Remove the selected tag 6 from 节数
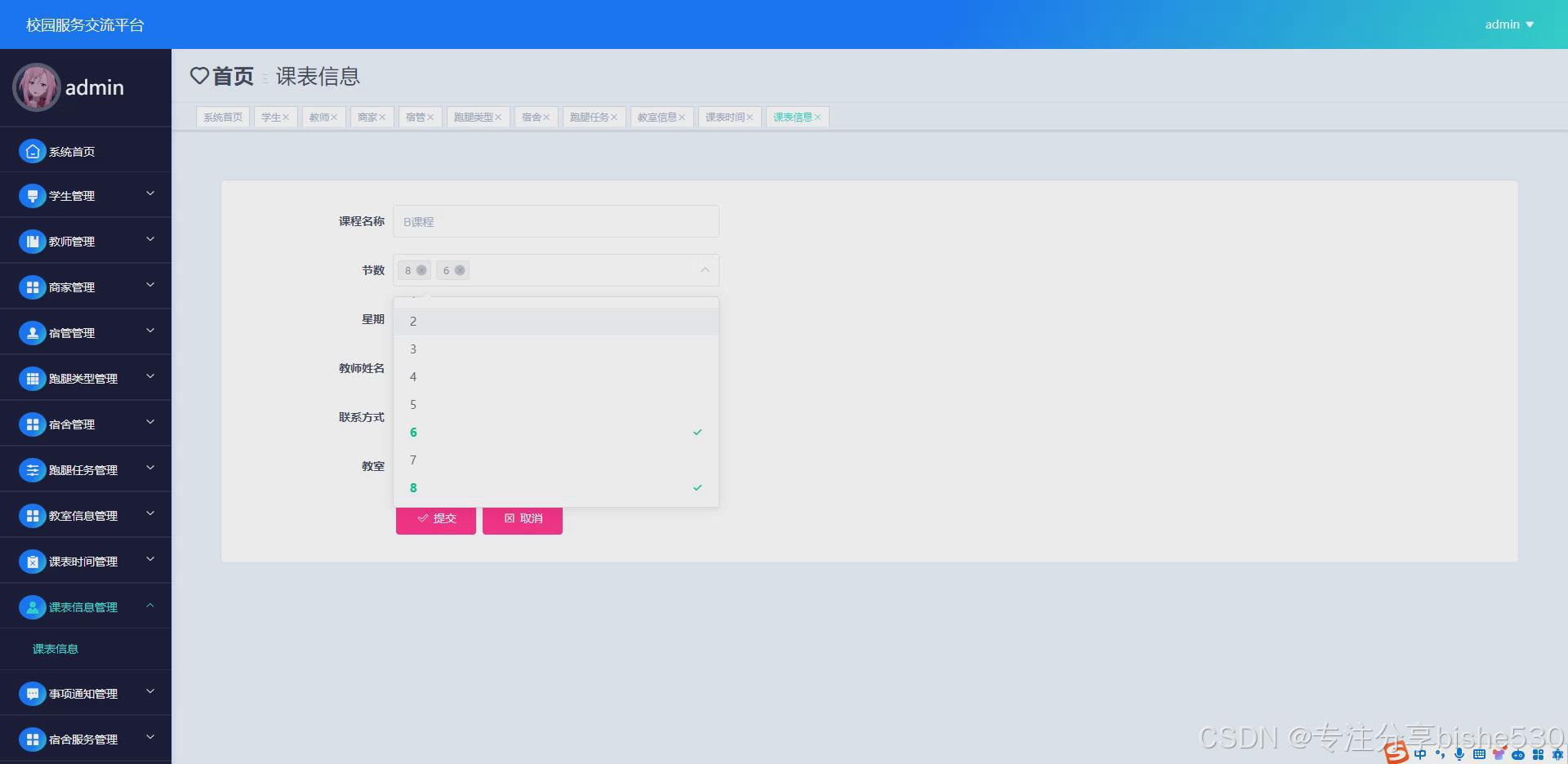Image resolution: width=1568 pixels, height=764 pixels. pyautogui.click(x=460, y=270)
